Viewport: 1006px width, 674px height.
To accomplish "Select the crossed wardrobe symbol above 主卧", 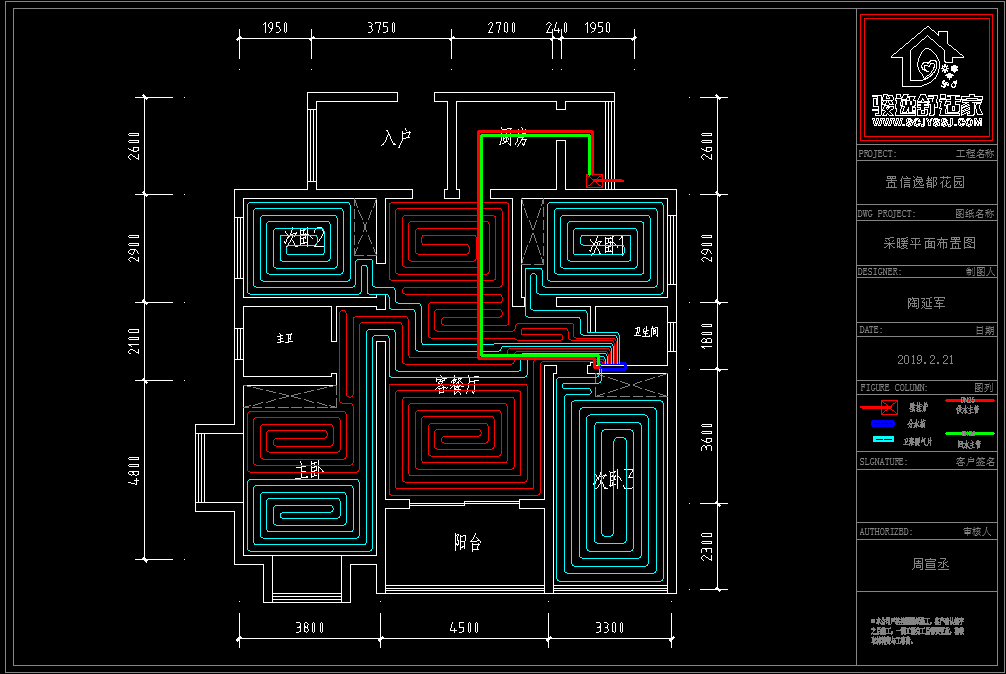I will click(289, 395).
